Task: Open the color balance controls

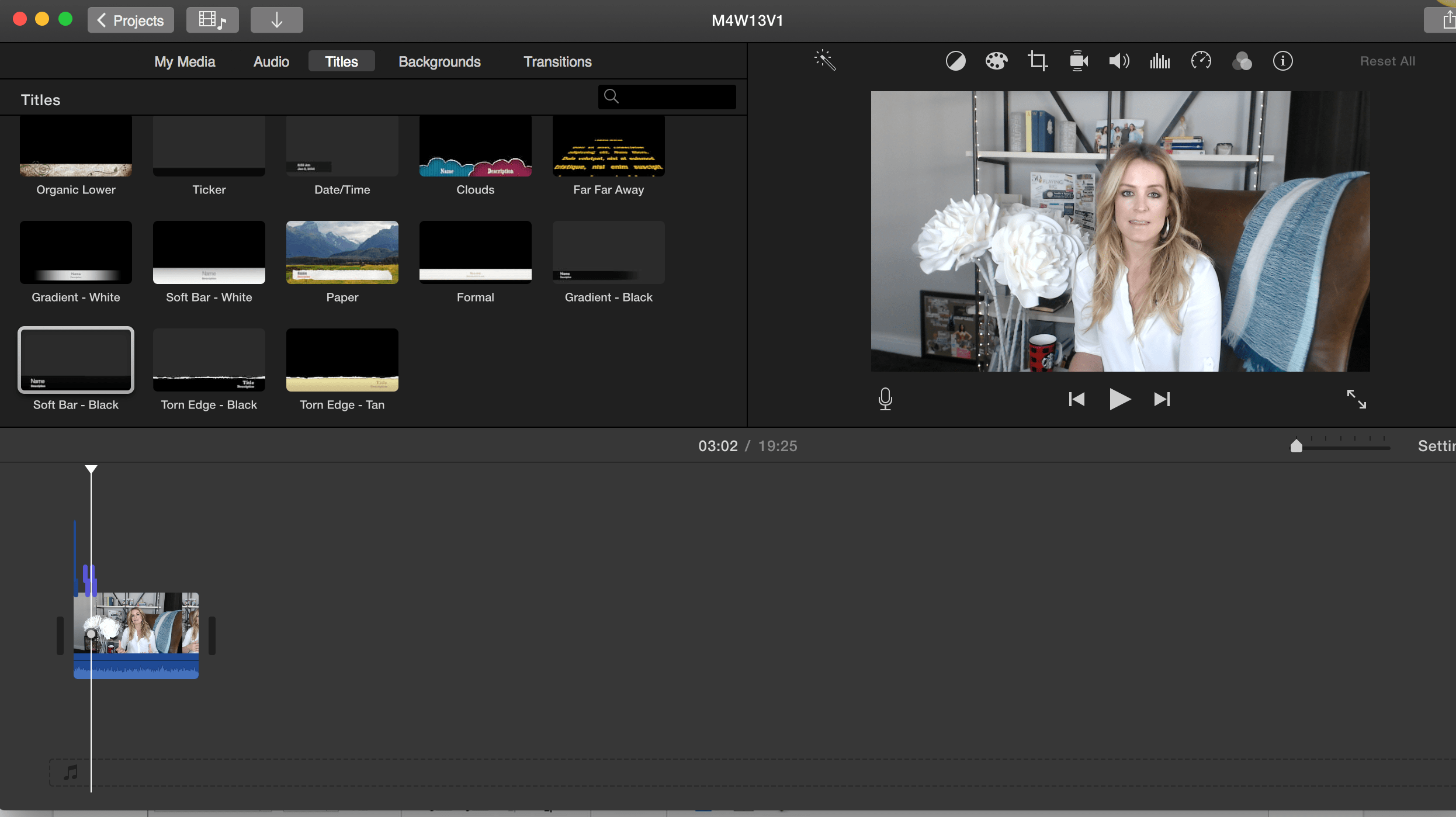Action: point(956,60)
